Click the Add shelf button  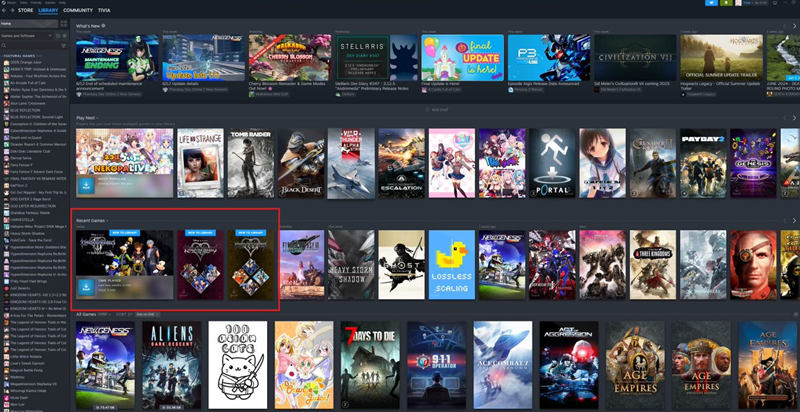pos(439,110)
